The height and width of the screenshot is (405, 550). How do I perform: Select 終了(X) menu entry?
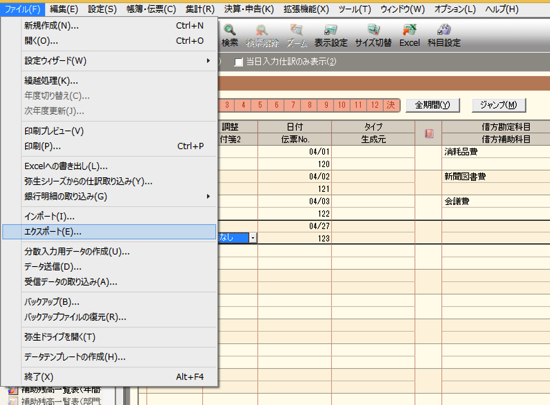(109, 377)
